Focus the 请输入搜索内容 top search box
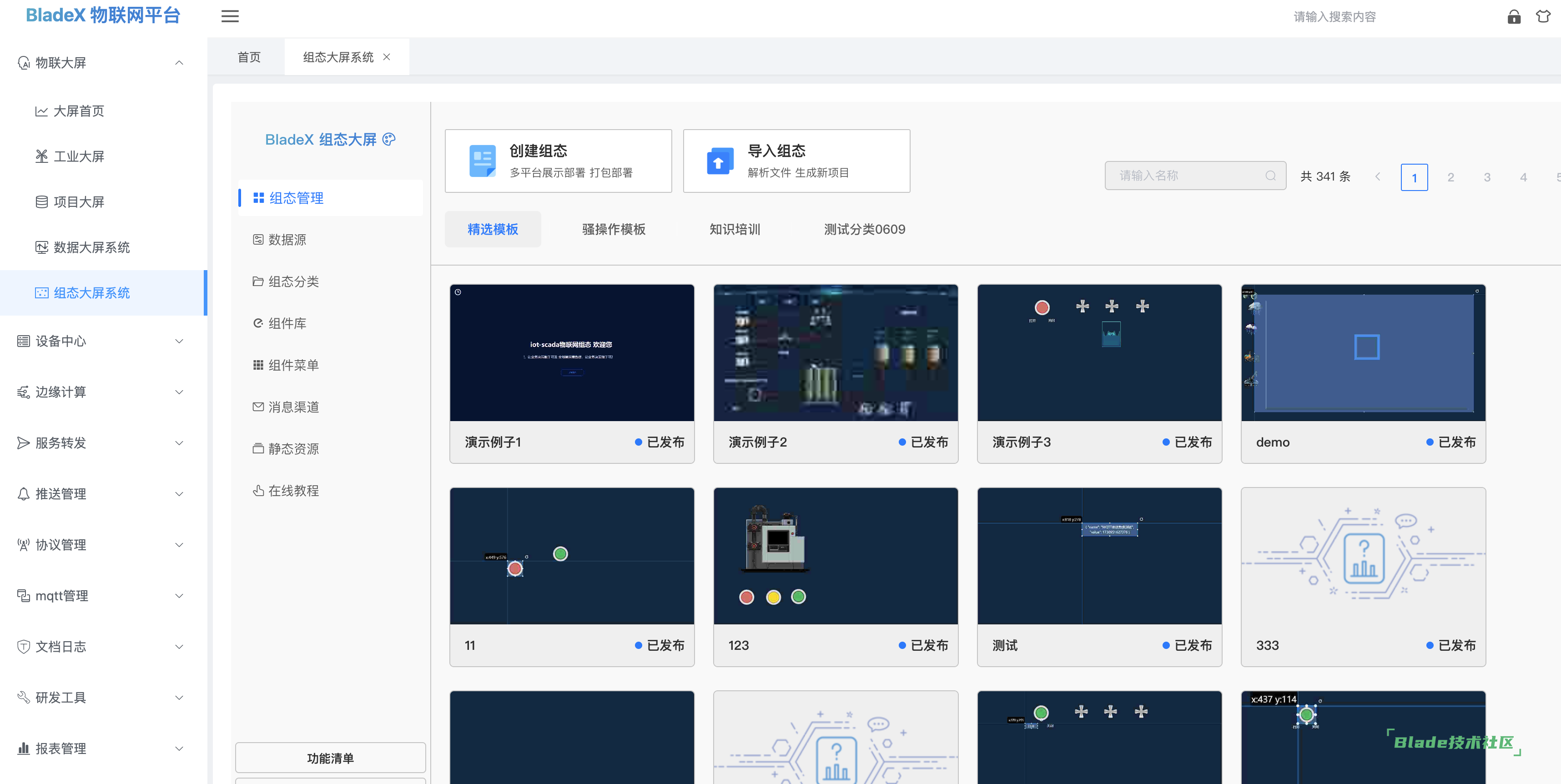Viewport: 1561px width, 784px height. point(1334,17)
